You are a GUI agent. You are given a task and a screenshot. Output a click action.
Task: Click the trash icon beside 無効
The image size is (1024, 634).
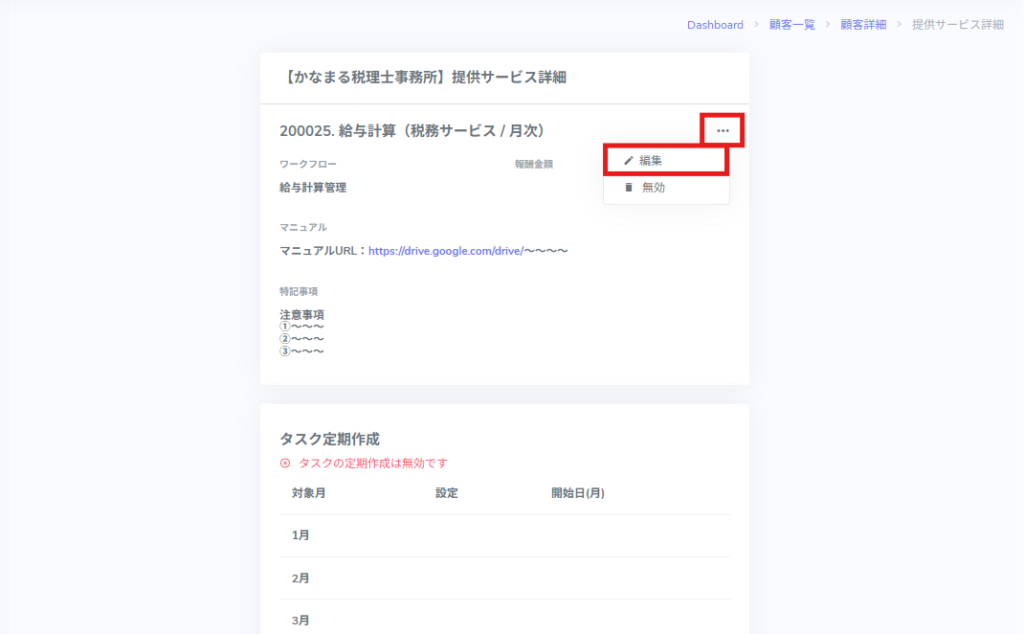pos(628,187)
